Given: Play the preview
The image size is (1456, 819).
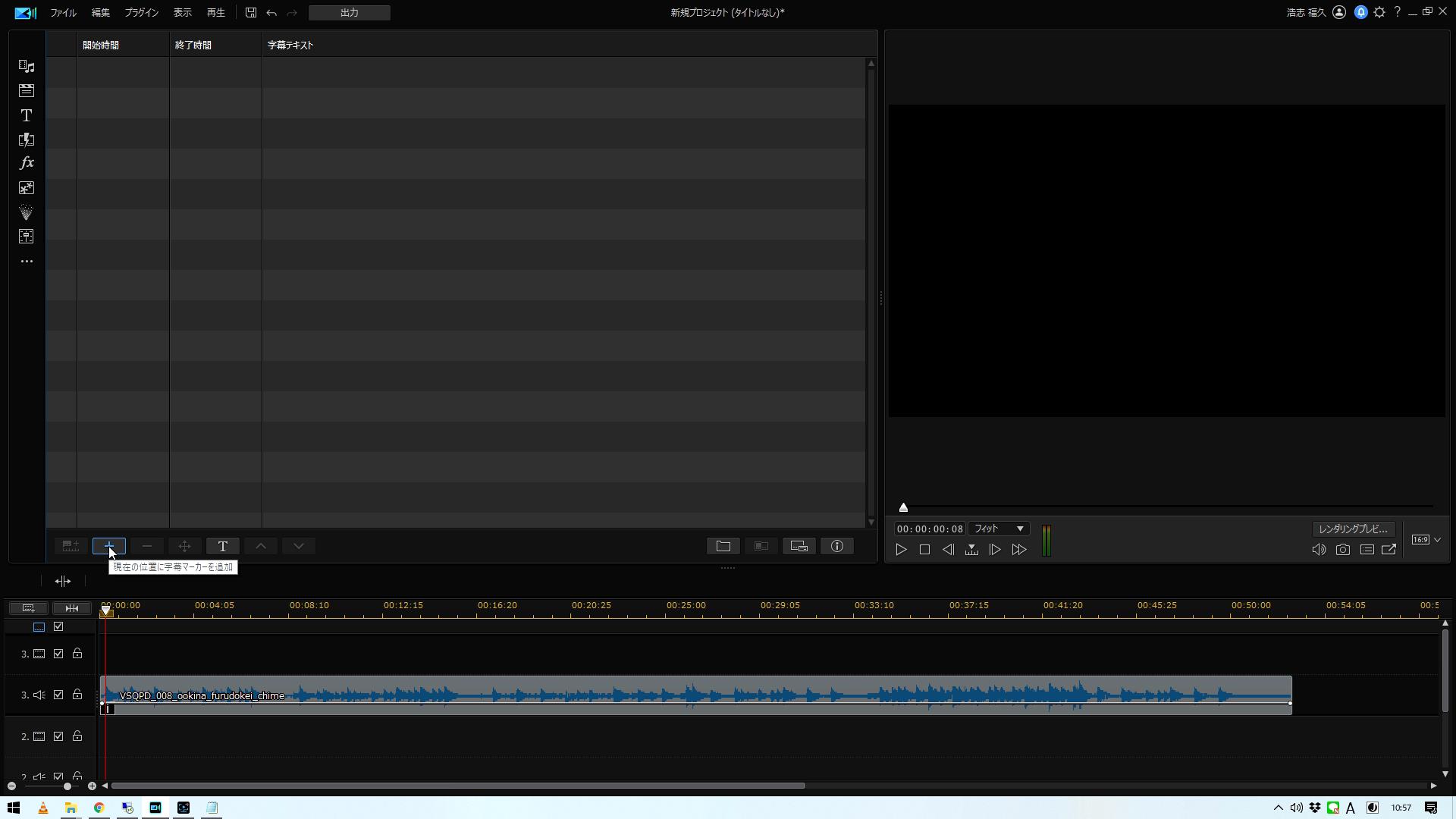Looking at the screenshot, I should tap(901, 550).
